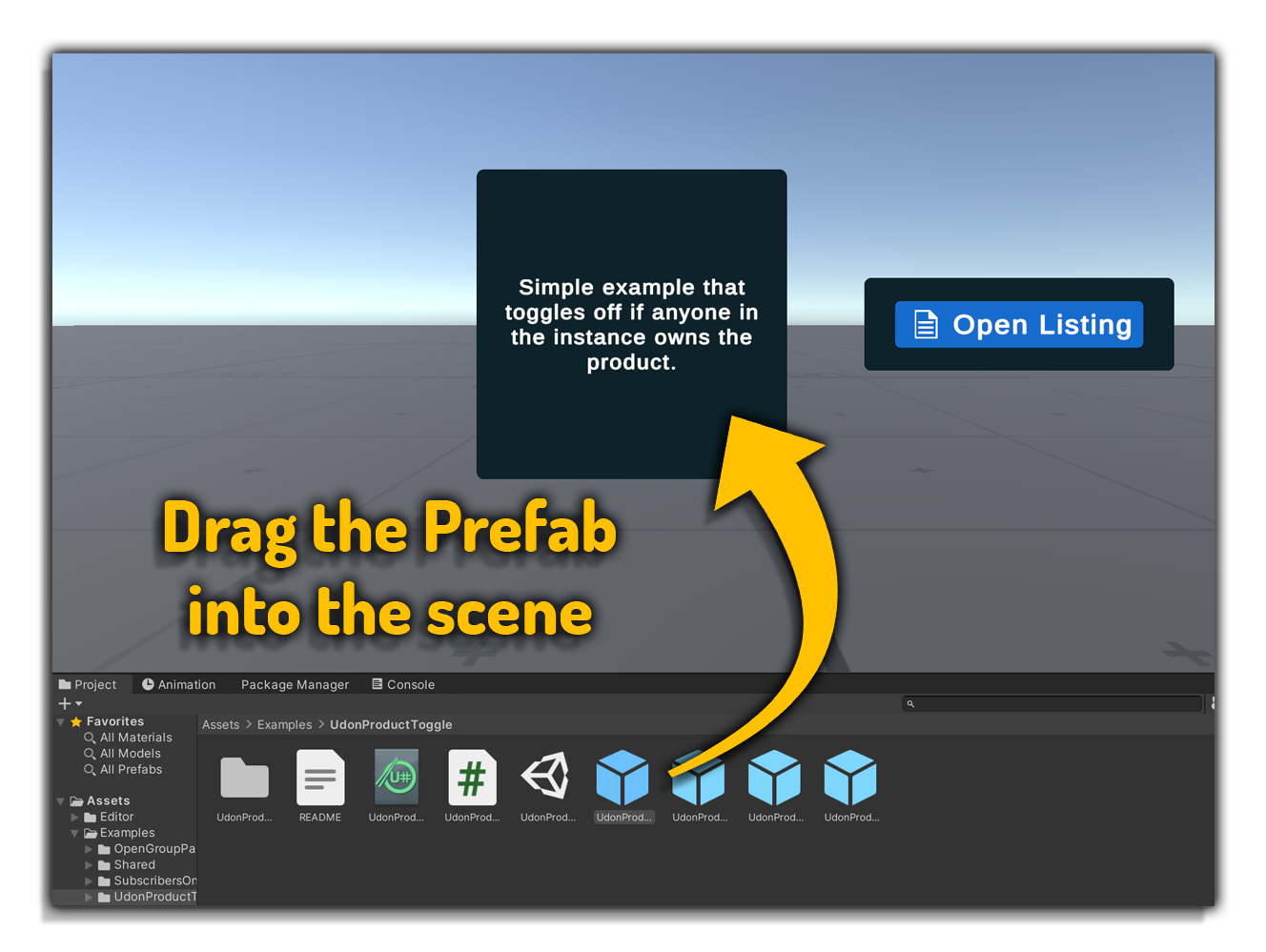
Task: Click the magnifier icon in the search bar
Action: coord(910,704)
